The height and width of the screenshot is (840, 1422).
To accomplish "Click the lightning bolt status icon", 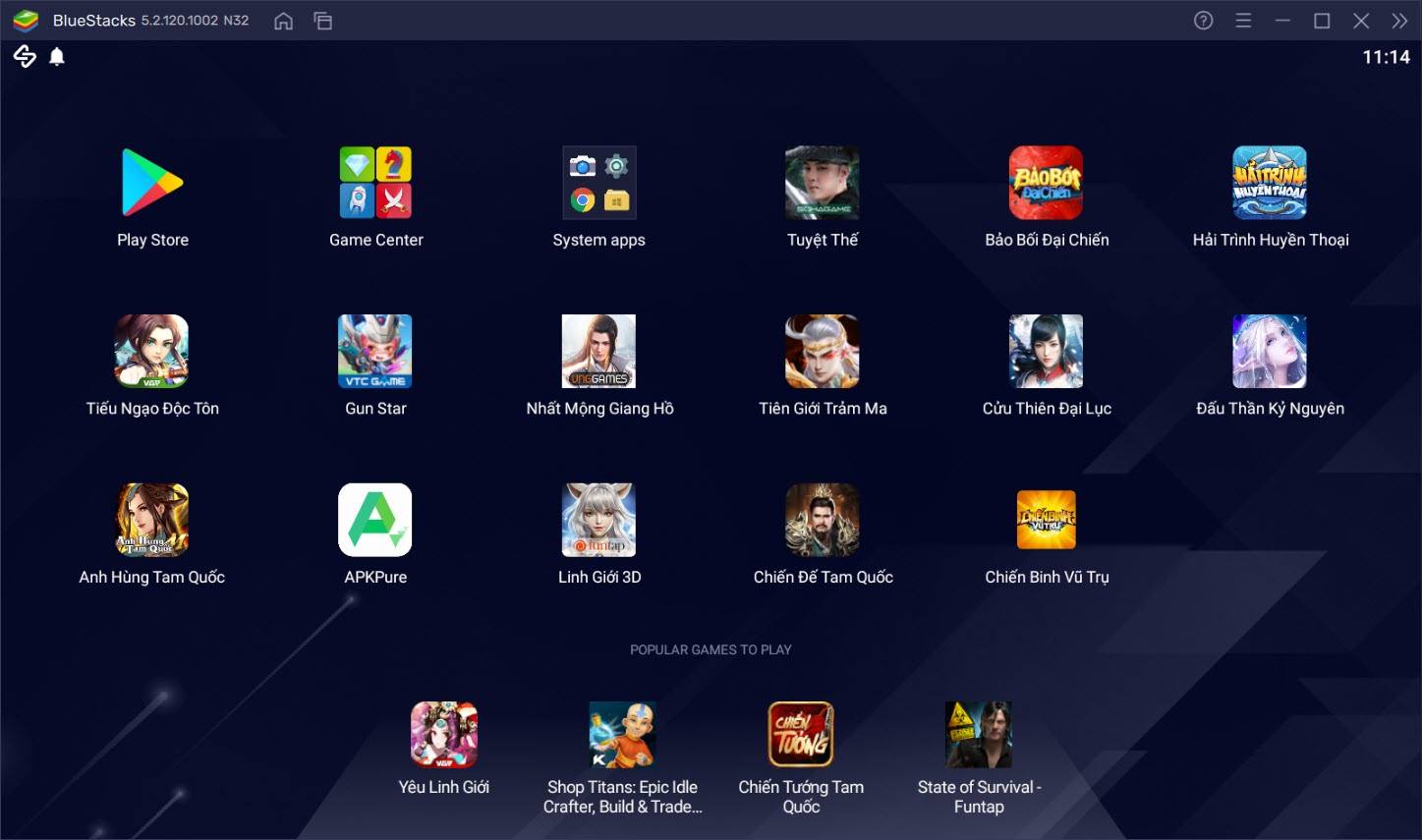I will 25,57.
